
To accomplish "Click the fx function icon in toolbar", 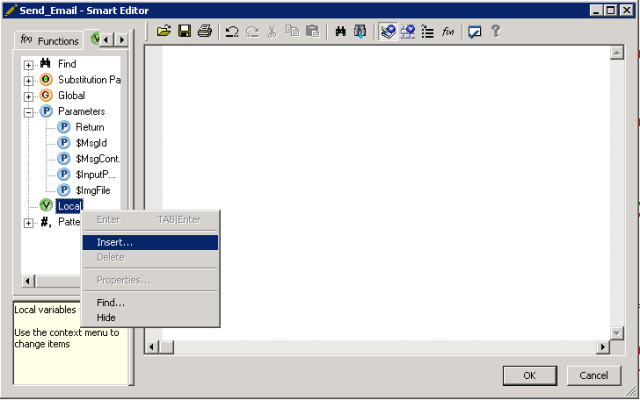I will pos(449,31).
